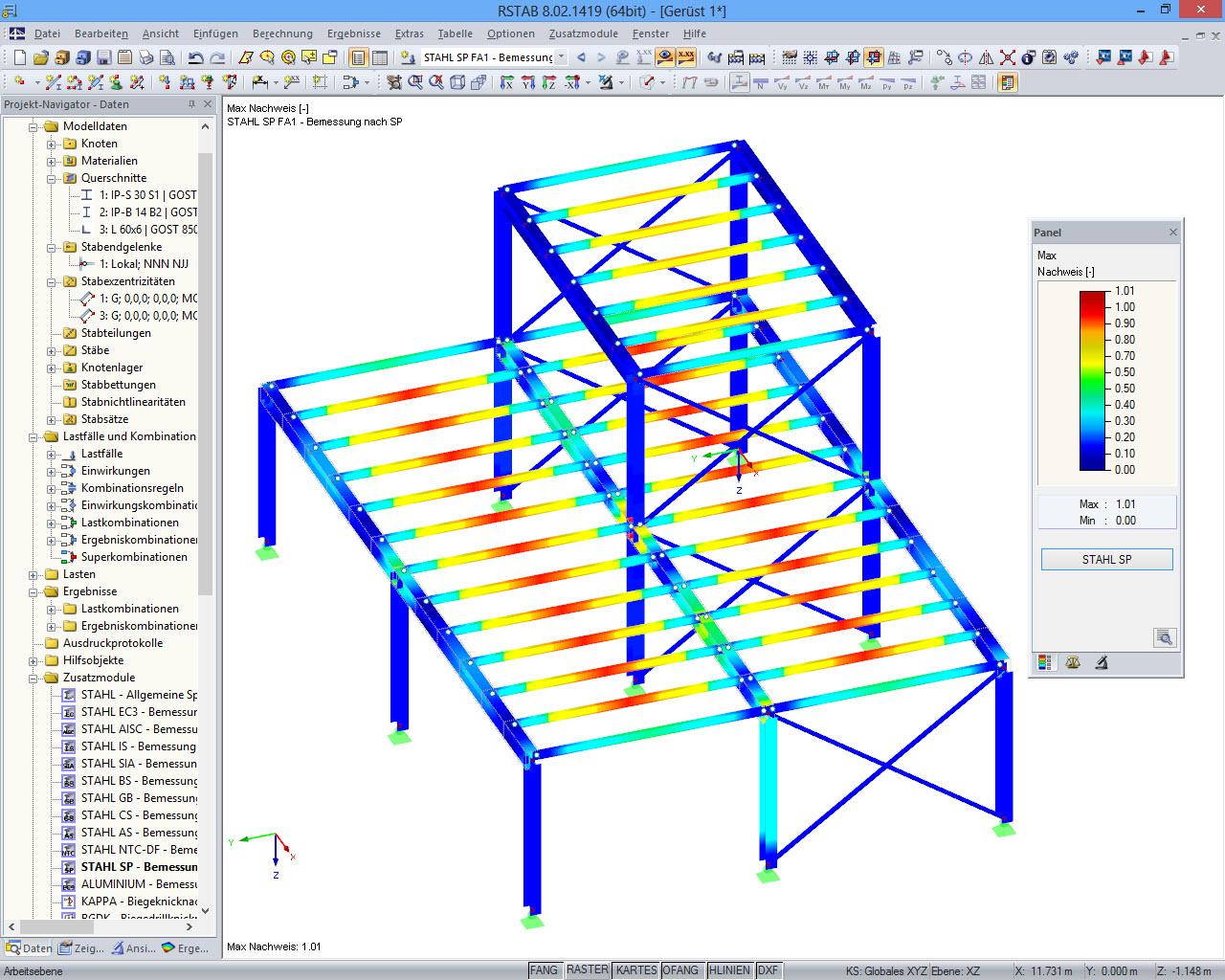Expand the Knoten tree node
The image size is (1225, 980).
(x=52, y=144)
